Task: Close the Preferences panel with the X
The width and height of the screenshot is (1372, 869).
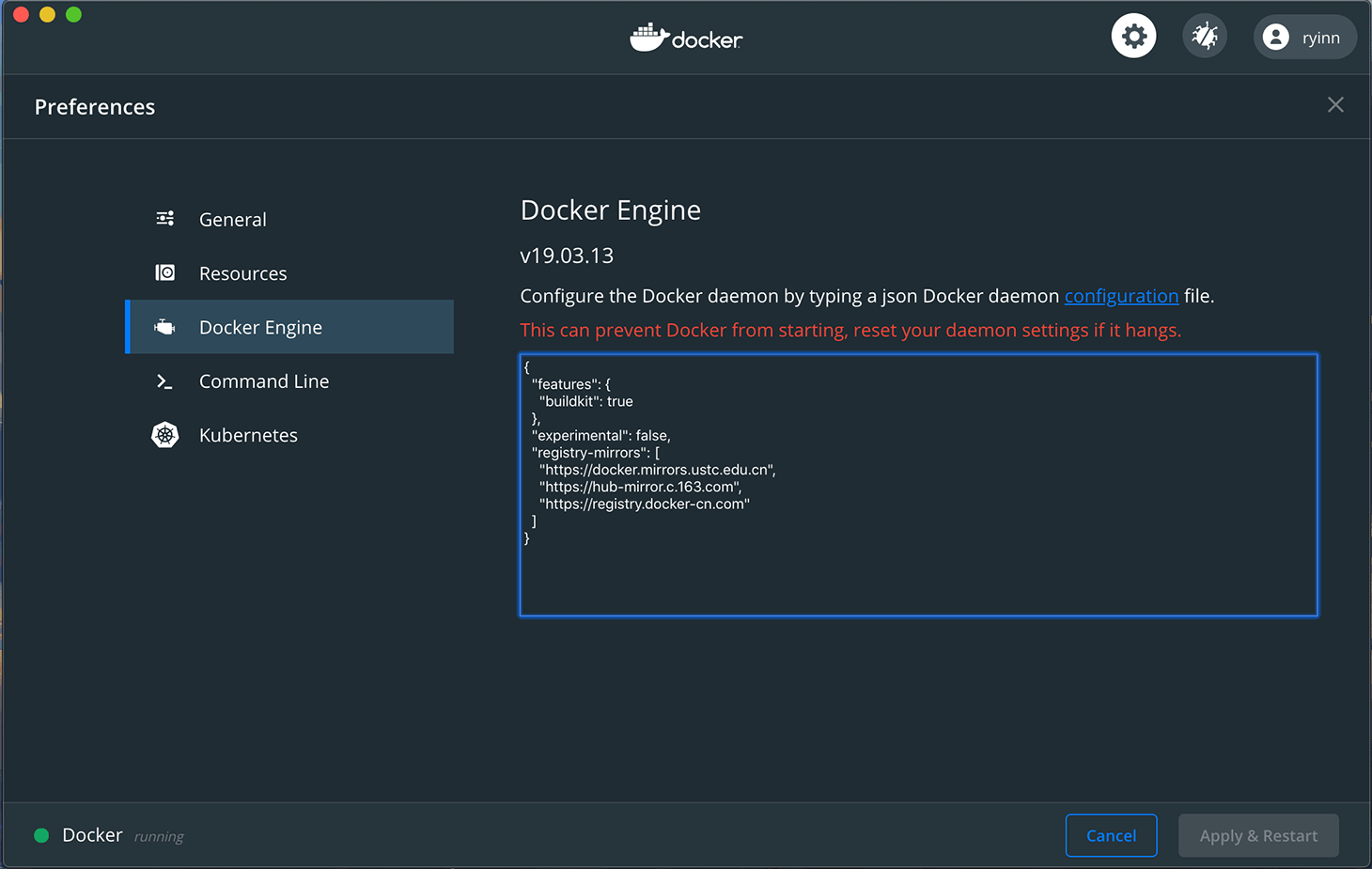Action: pos(1335,105)
